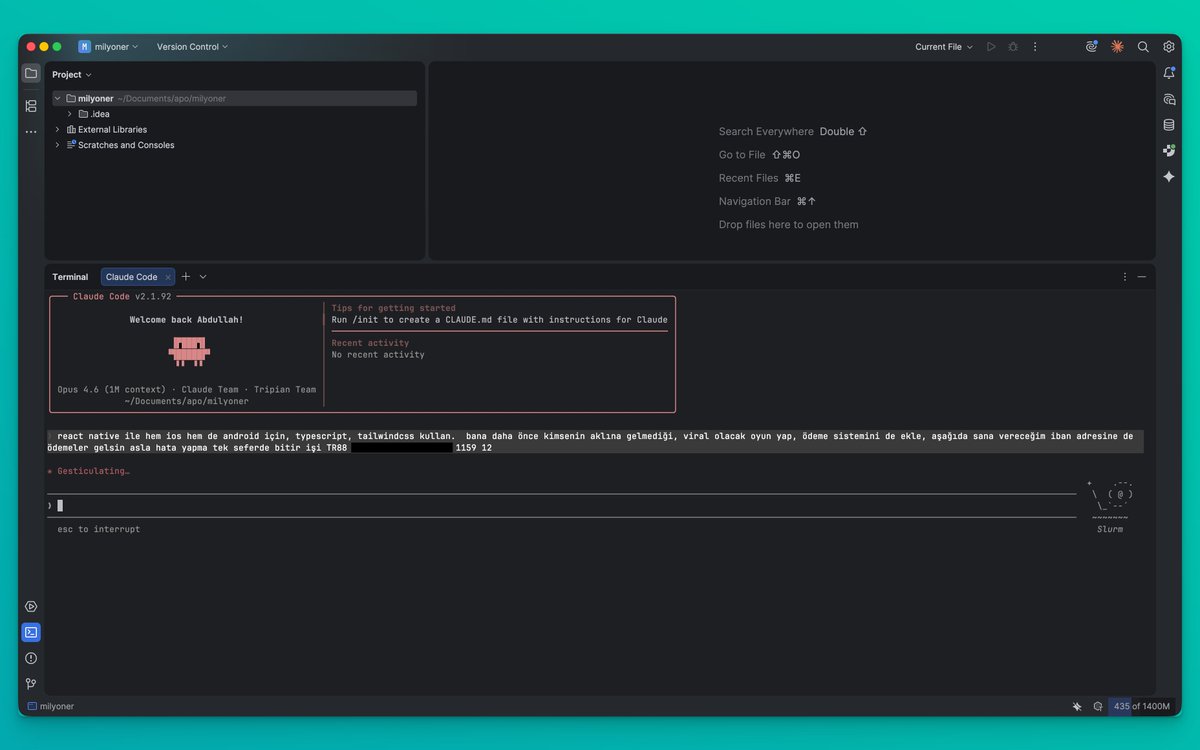Click the "Search Everywhere" hint text

(x=766, y=132)
